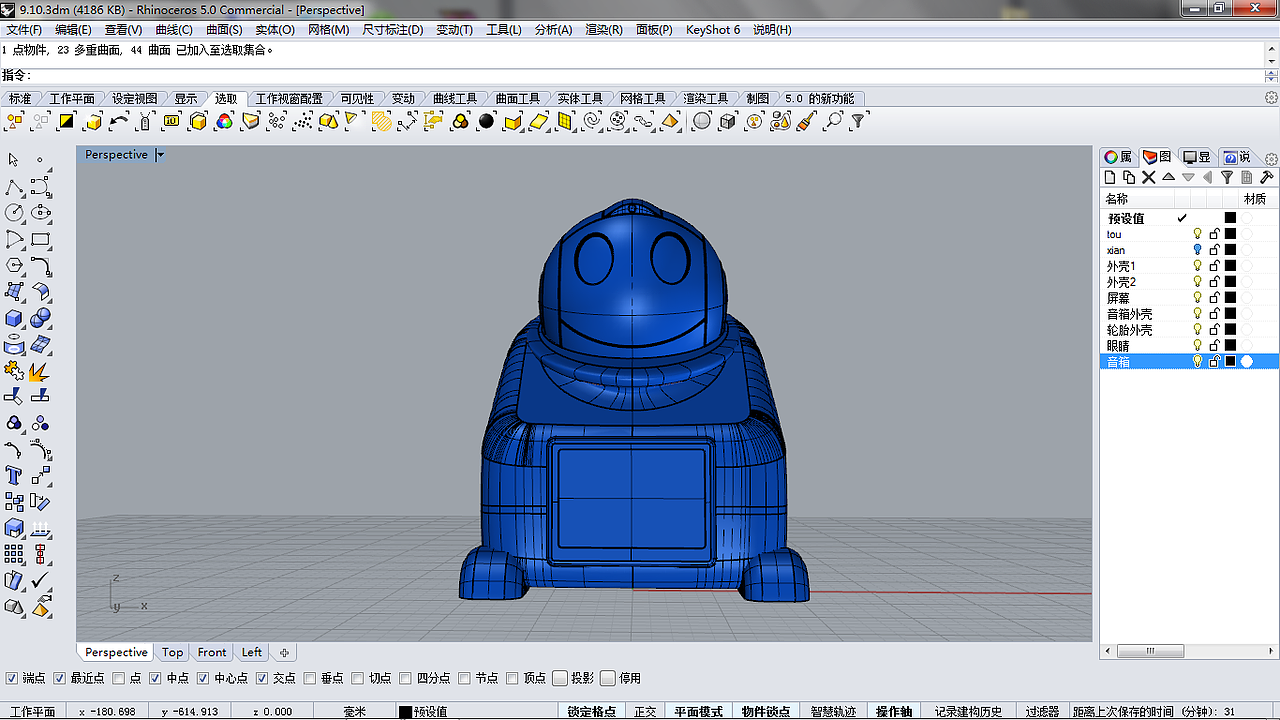1280x720 pixels.
Task: Switch to the Top viewport tab
Action: click(x=172, y=652)
